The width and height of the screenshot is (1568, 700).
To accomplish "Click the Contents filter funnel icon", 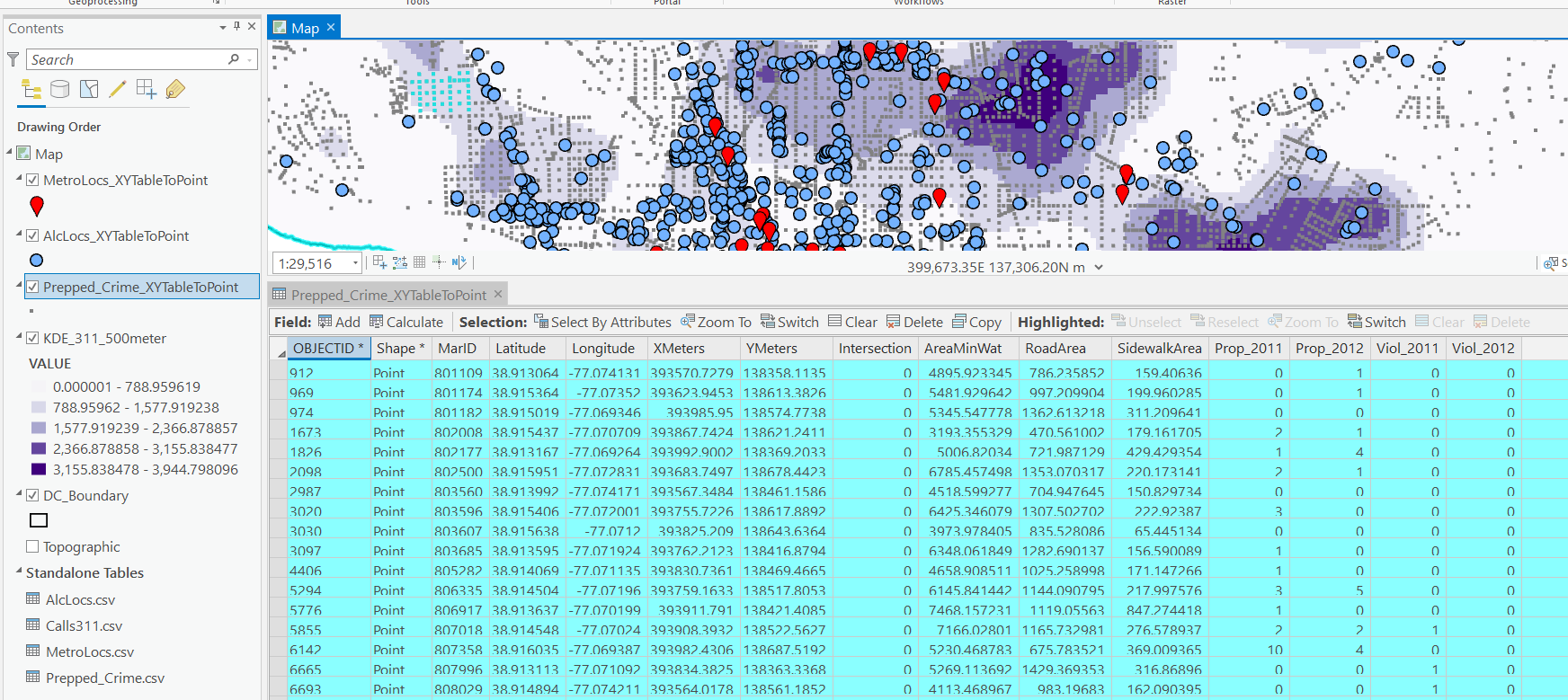I will (13, 59).
